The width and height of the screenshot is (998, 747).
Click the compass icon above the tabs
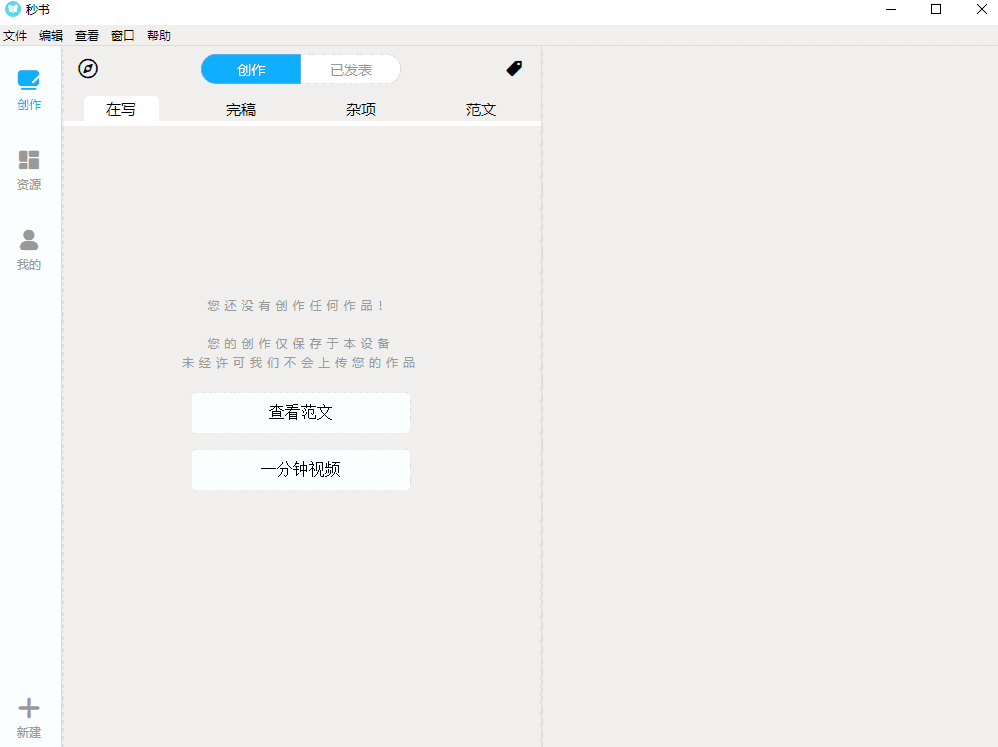(88, 69)
